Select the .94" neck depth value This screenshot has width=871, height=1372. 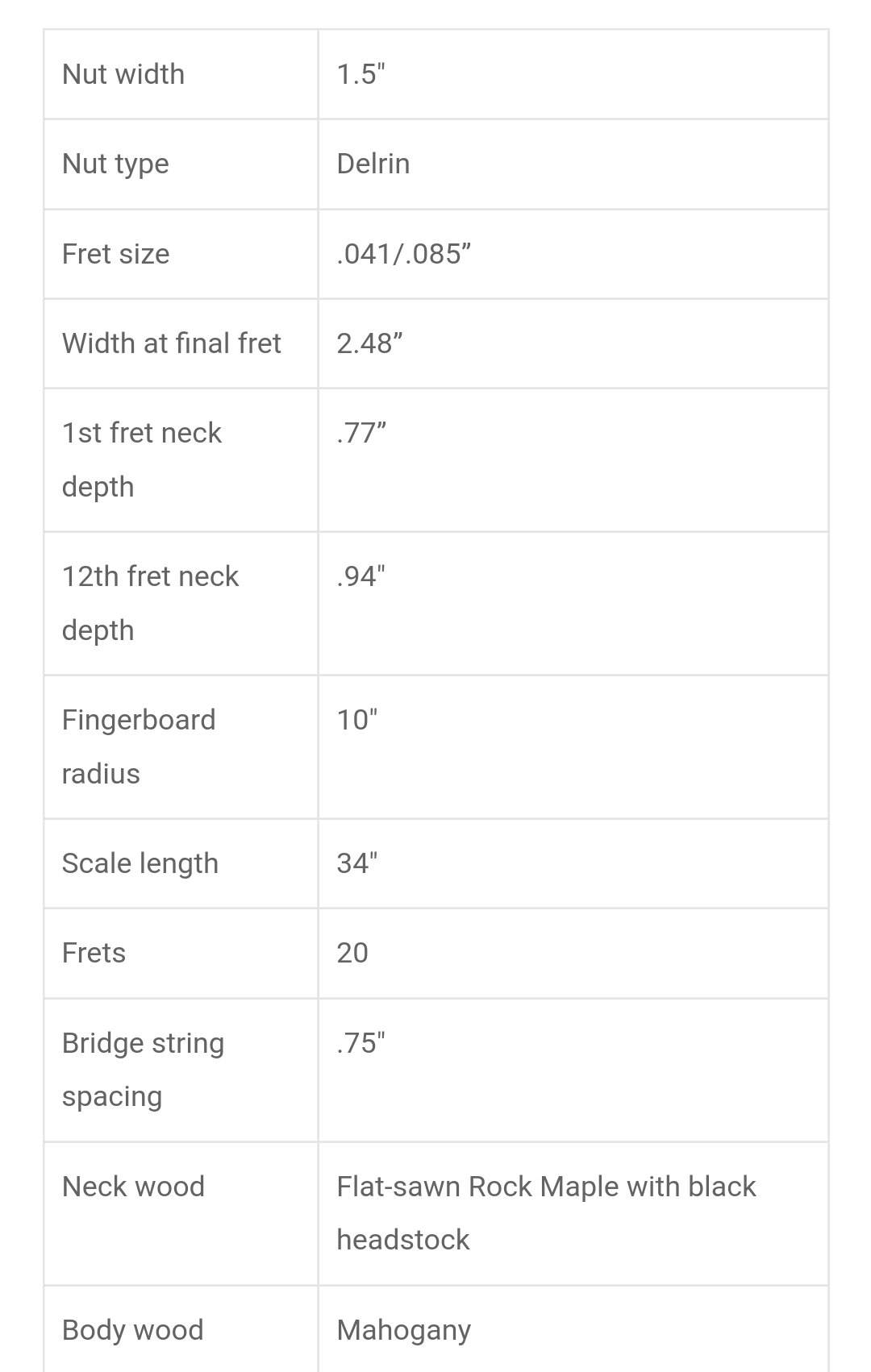click(360, 576)
